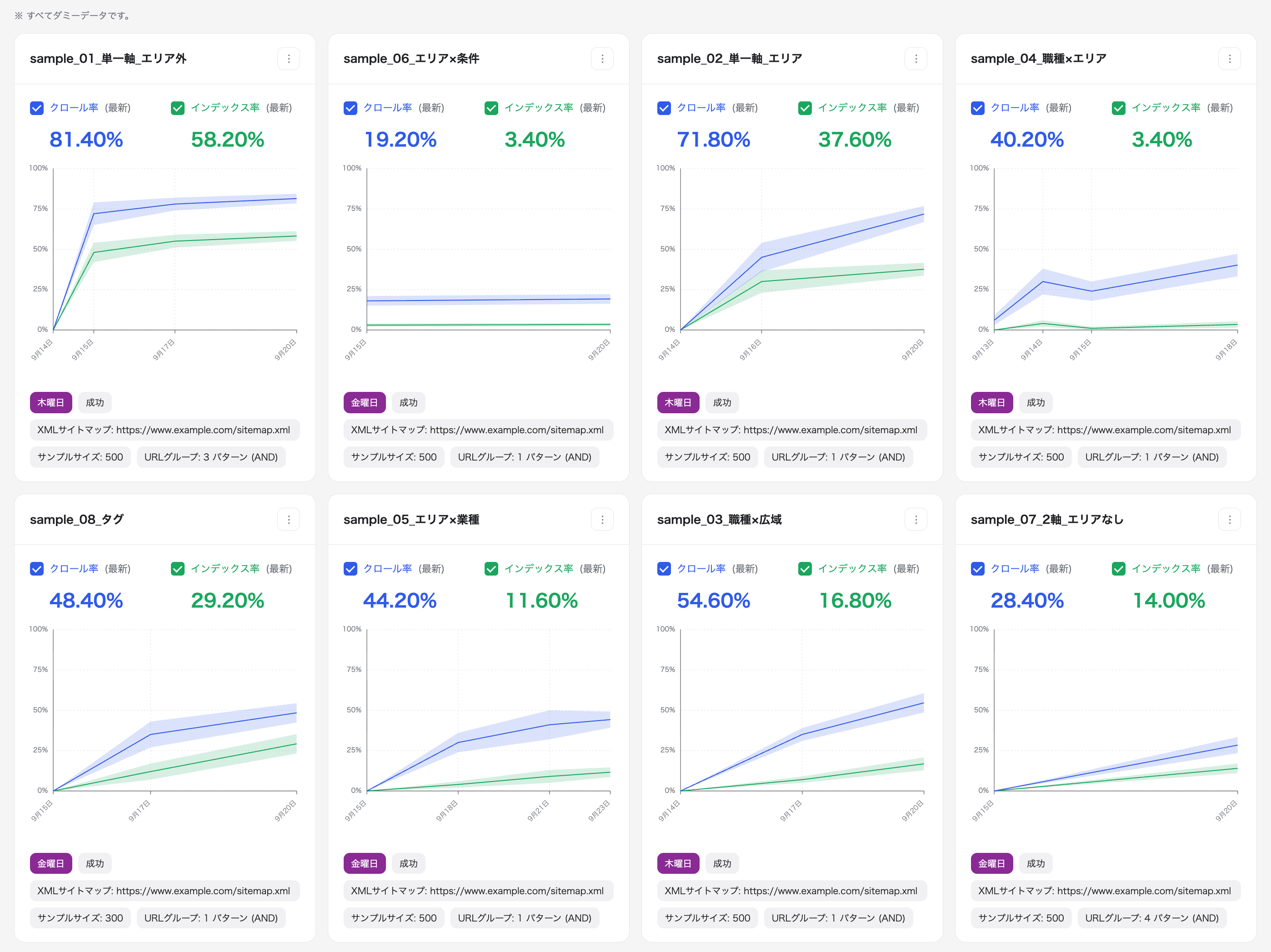The height and width of the screenshot is (952, 1271).
Task: Click the 81.40% crawl rate value
Action: click(86, 140)
